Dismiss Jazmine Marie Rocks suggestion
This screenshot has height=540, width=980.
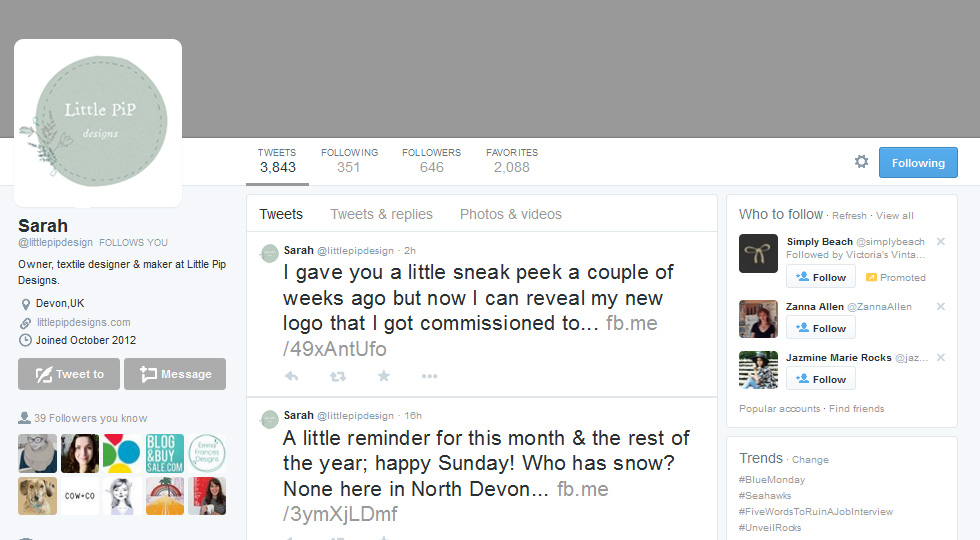point(941,358)
